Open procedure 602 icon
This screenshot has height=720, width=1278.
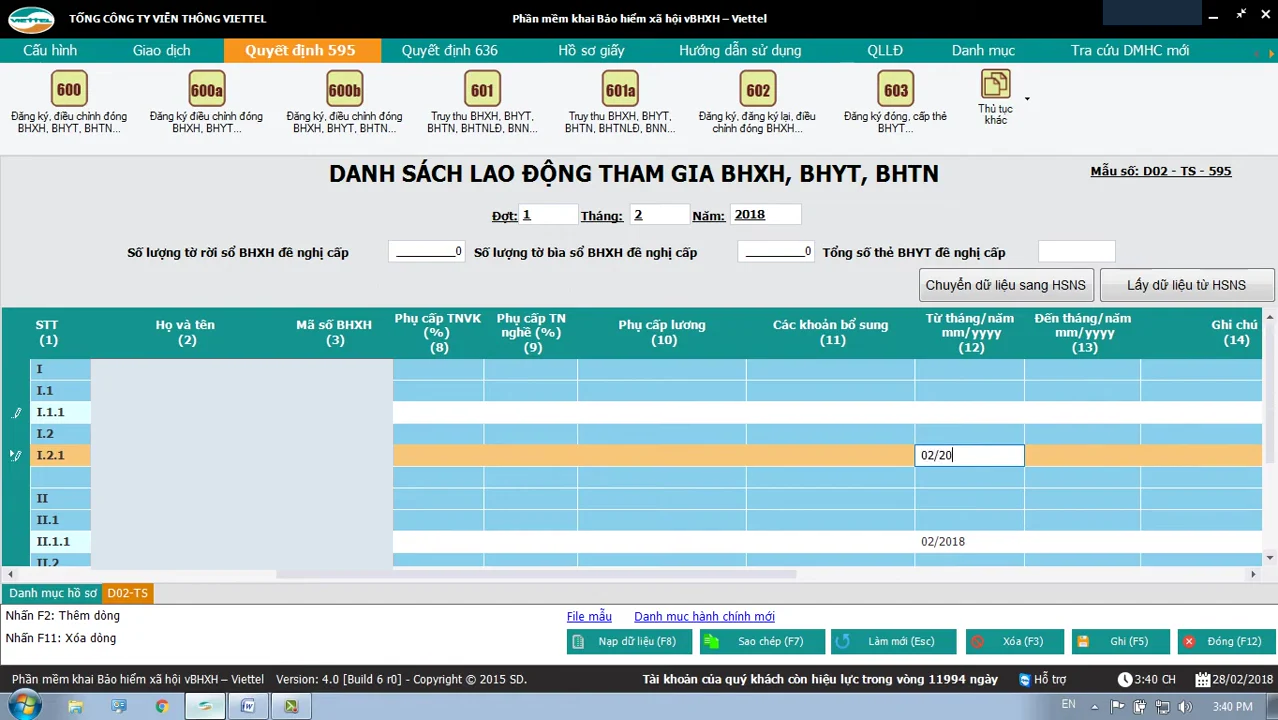(758, 90)
